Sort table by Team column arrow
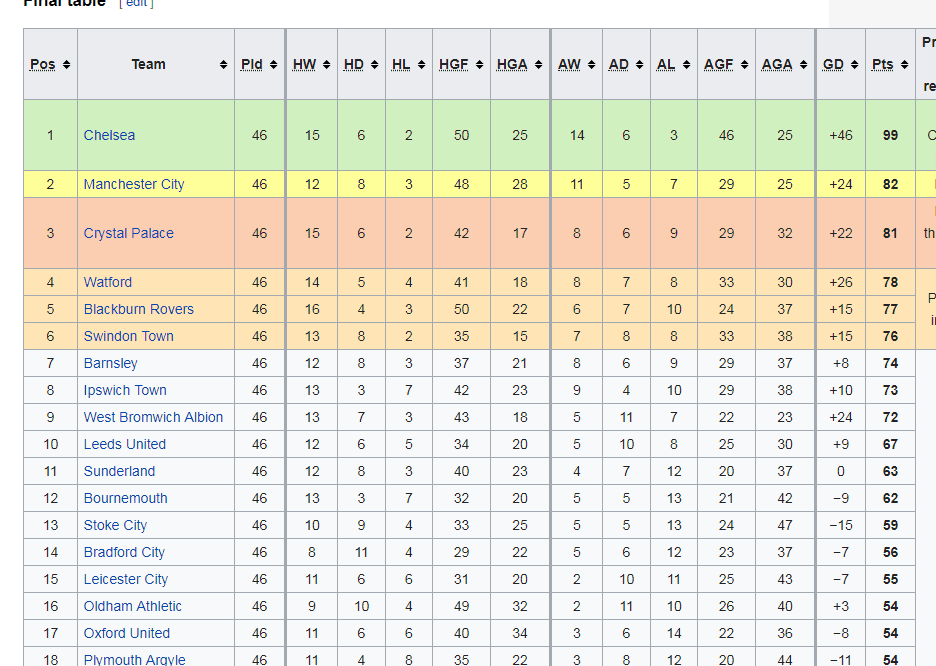936x666 pixels. (x=223, y=64)
